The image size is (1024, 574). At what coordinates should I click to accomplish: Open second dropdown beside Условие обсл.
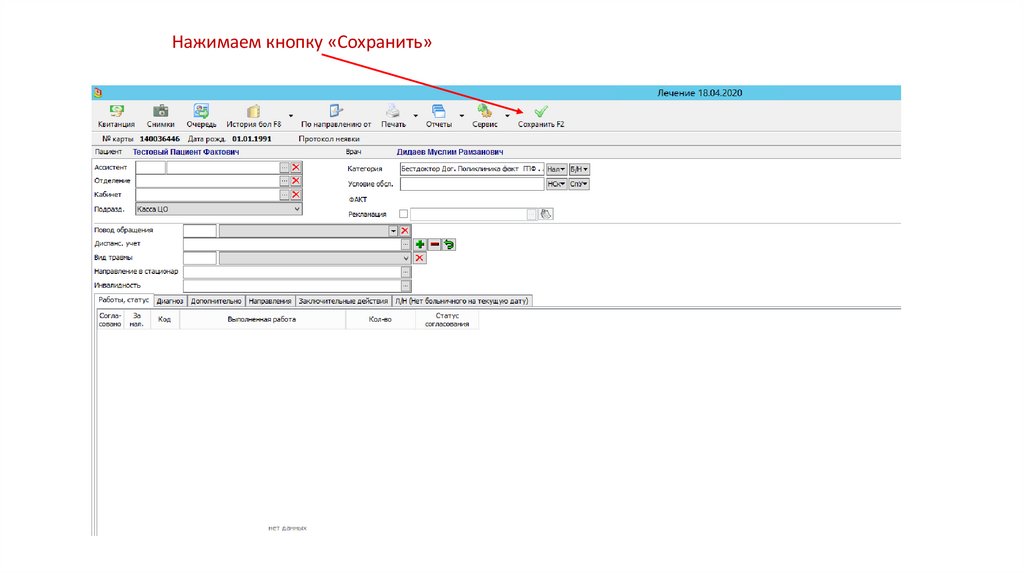coord(579,184)
